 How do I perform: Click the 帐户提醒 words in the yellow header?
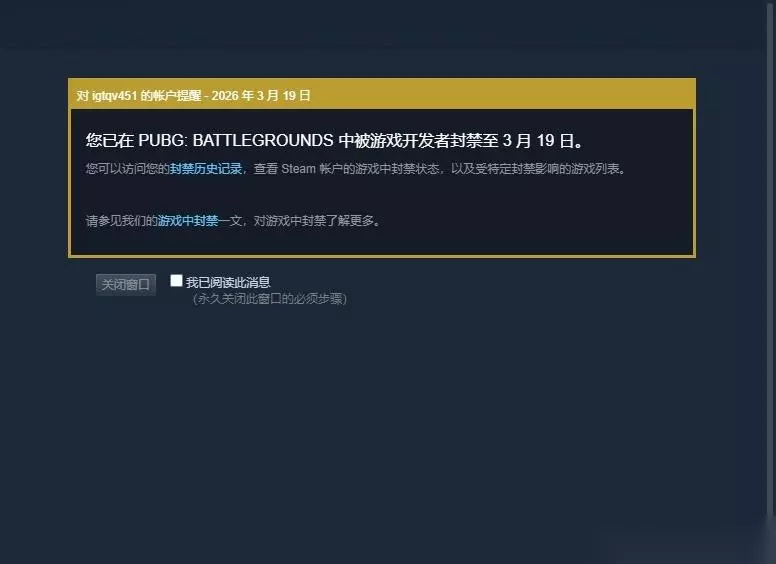(x=177, y=95)
